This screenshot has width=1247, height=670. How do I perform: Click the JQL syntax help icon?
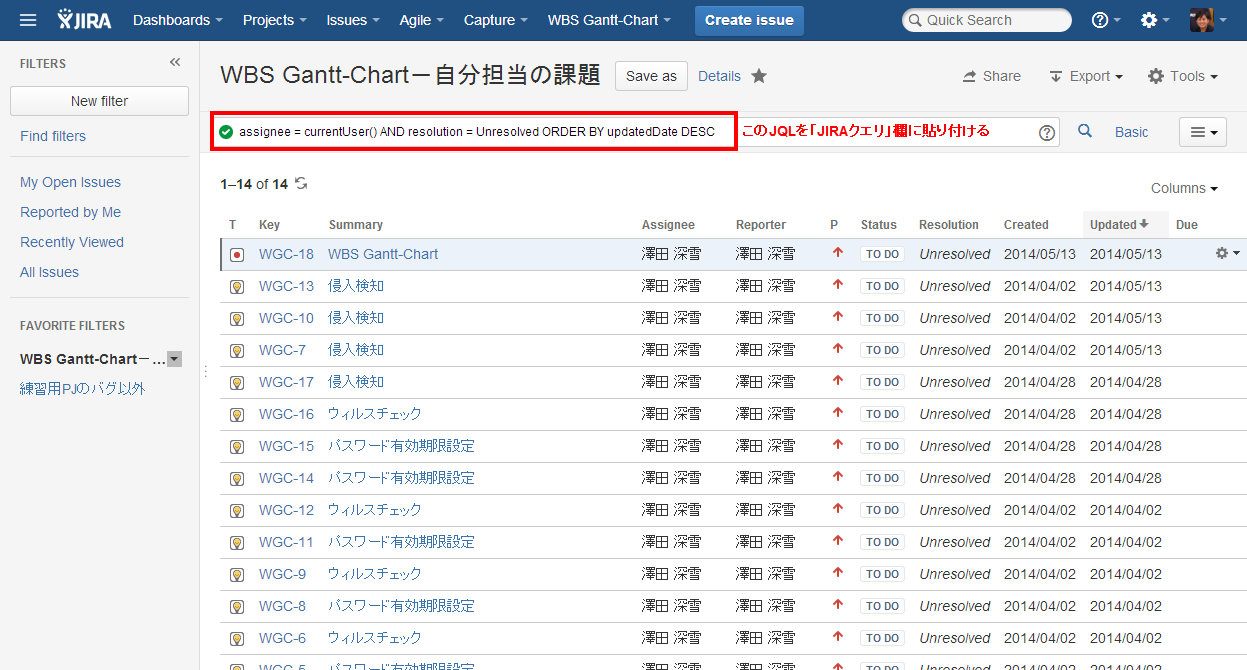(x=1047, y=132)
